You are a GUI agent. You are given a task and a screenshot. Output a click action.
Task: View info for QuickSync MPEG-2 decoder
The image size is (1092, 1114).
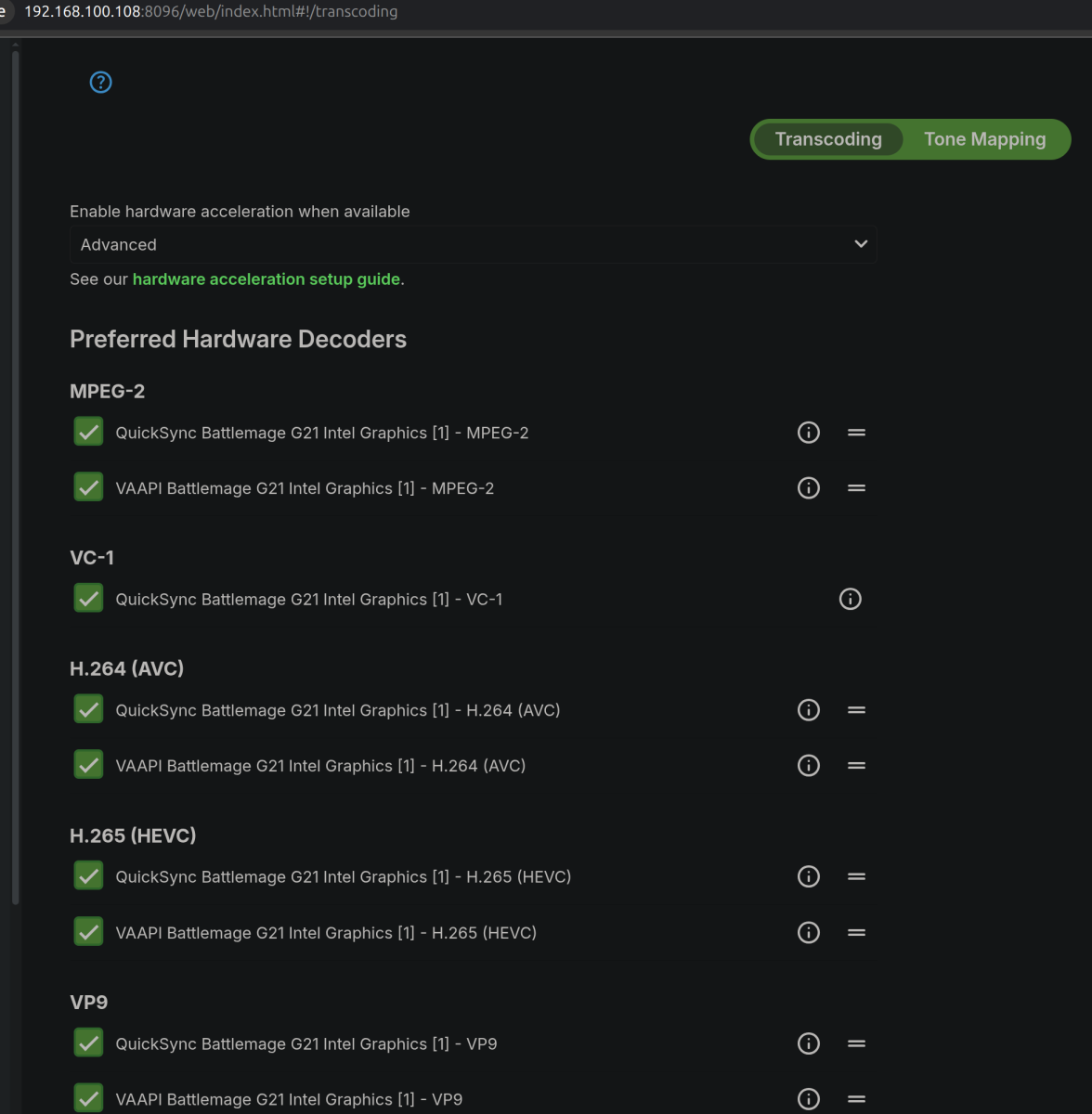tap(808, 432)
